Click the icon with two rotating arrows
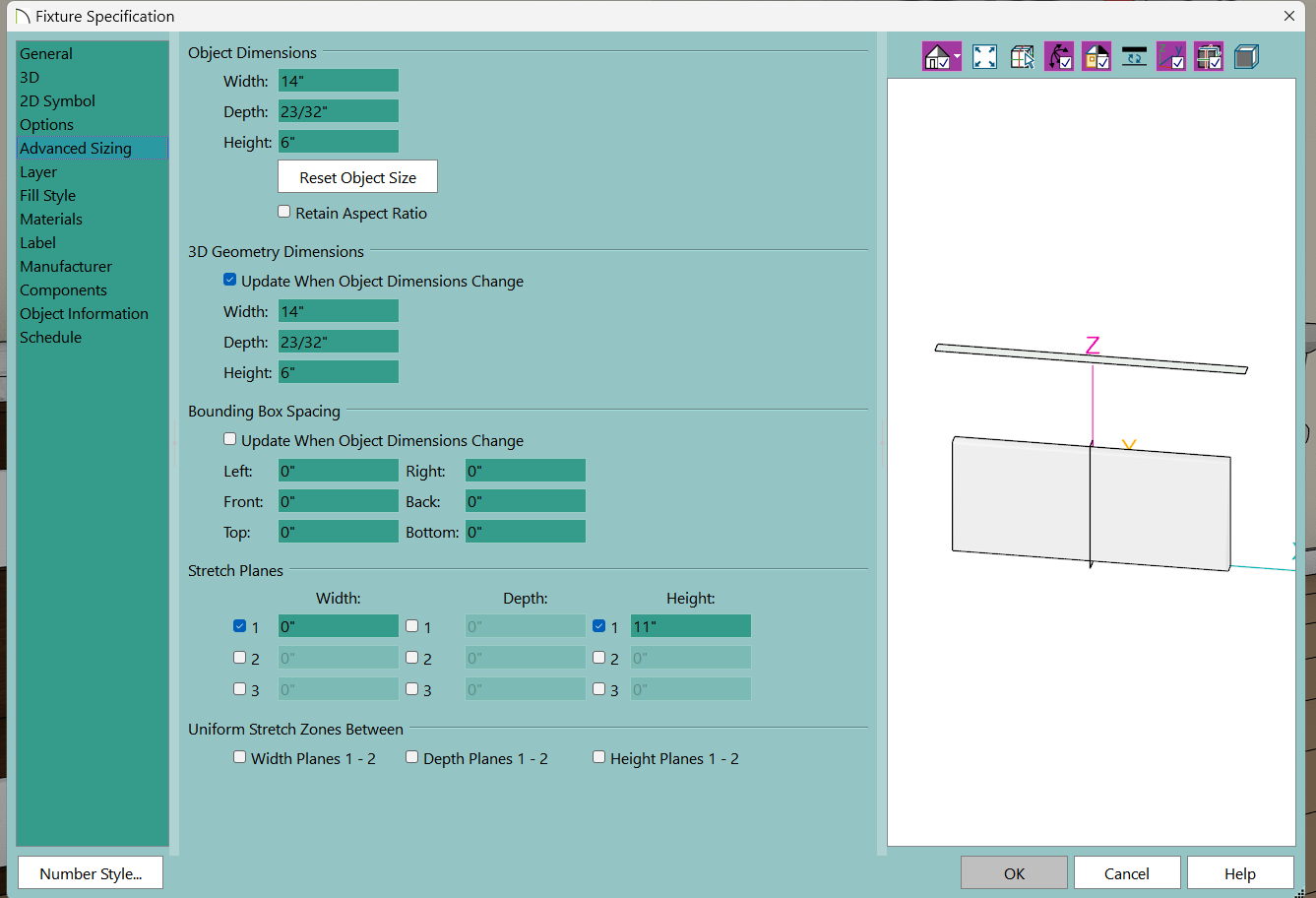 pos(1134,57)
